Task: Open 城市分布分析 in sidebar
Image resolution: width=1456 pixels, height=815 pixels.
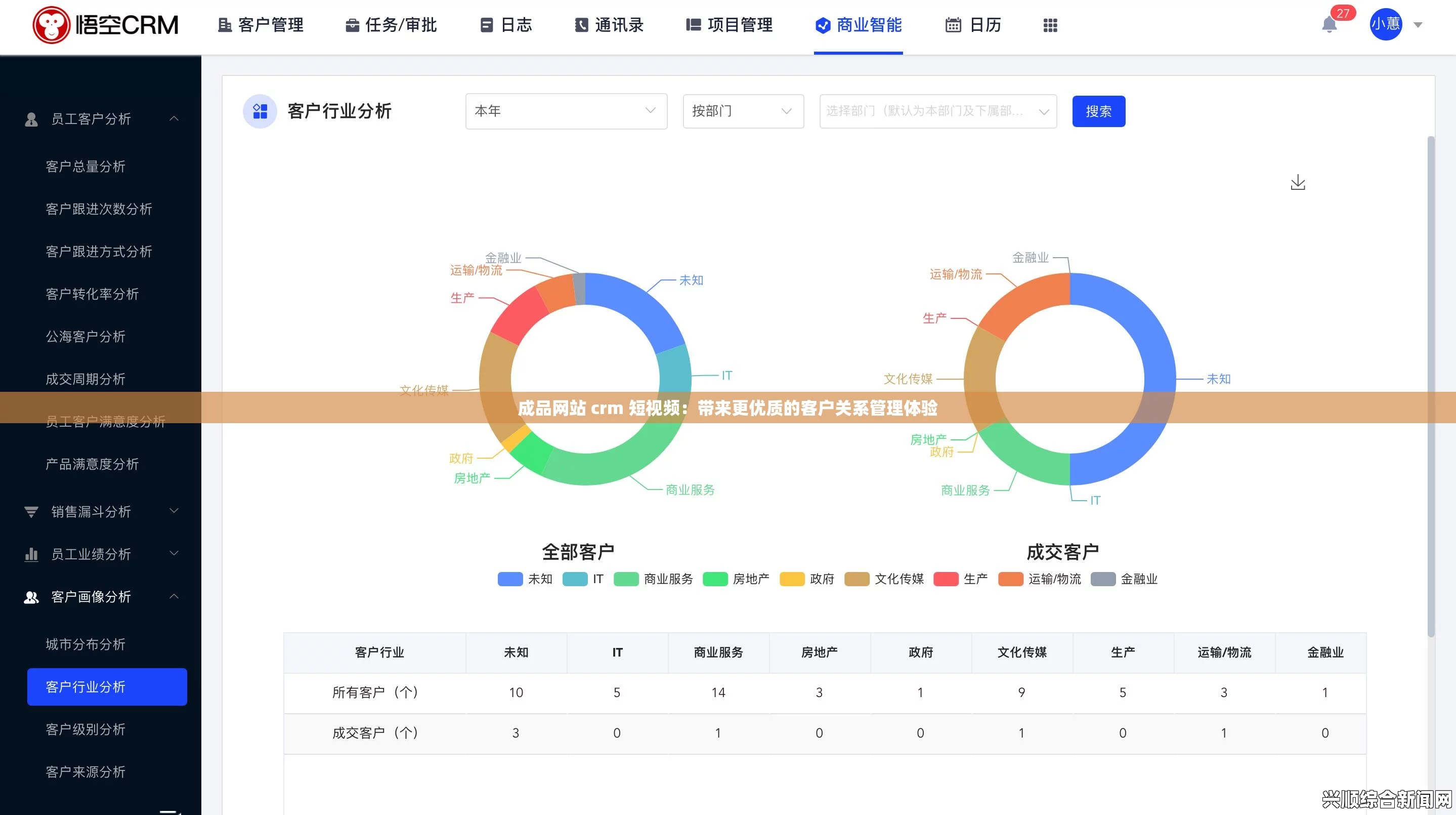Action: click(x=85, y=645)
